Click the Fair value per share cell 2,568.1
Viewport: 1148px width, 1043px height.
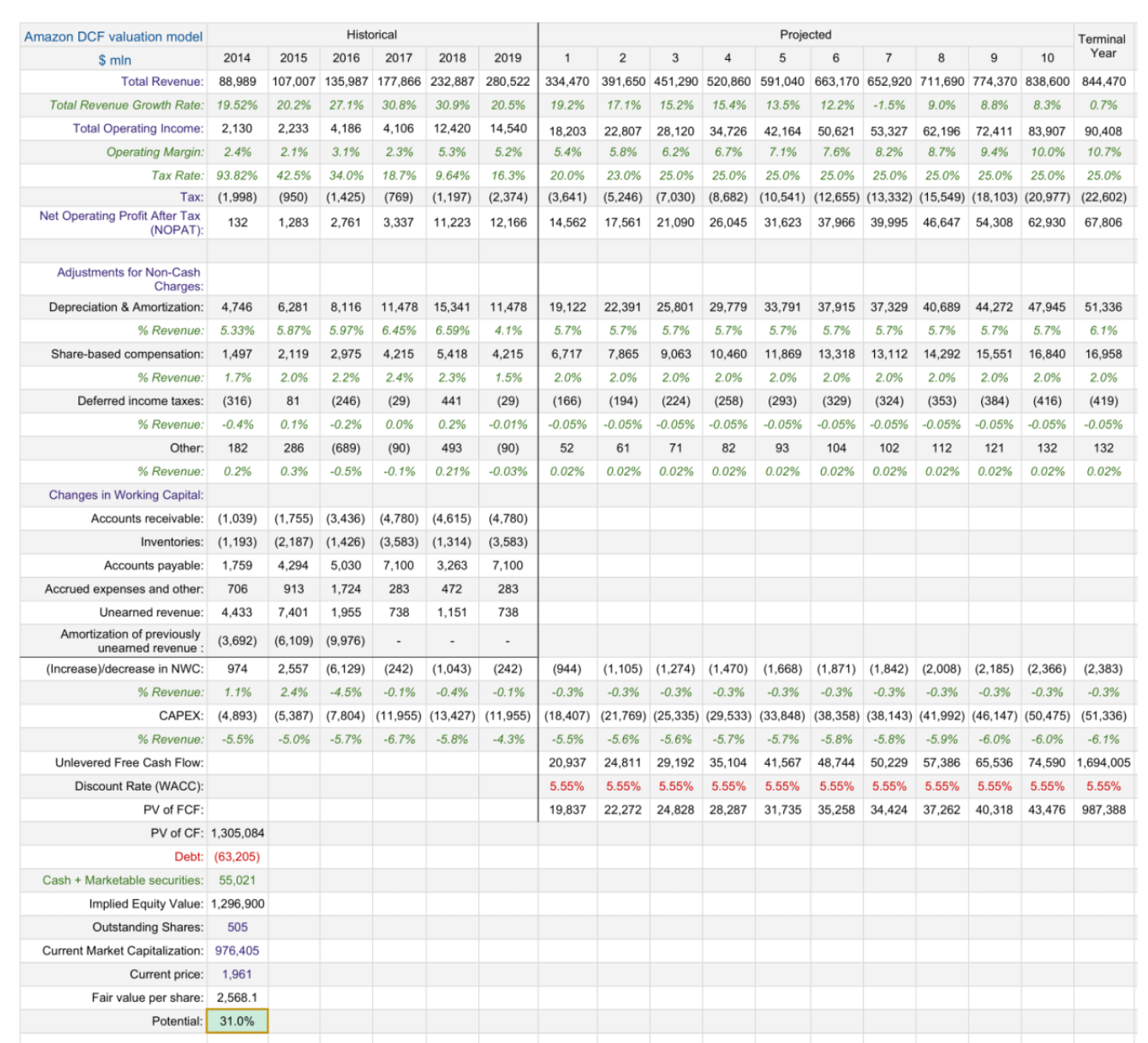237,997
